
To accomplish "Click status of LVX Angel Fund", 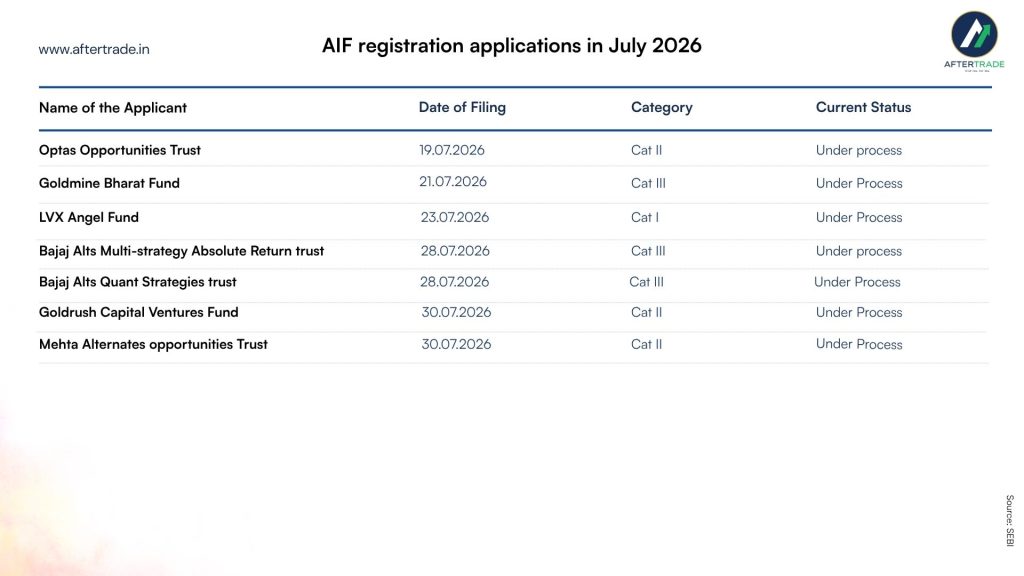I will click(859, 217).
